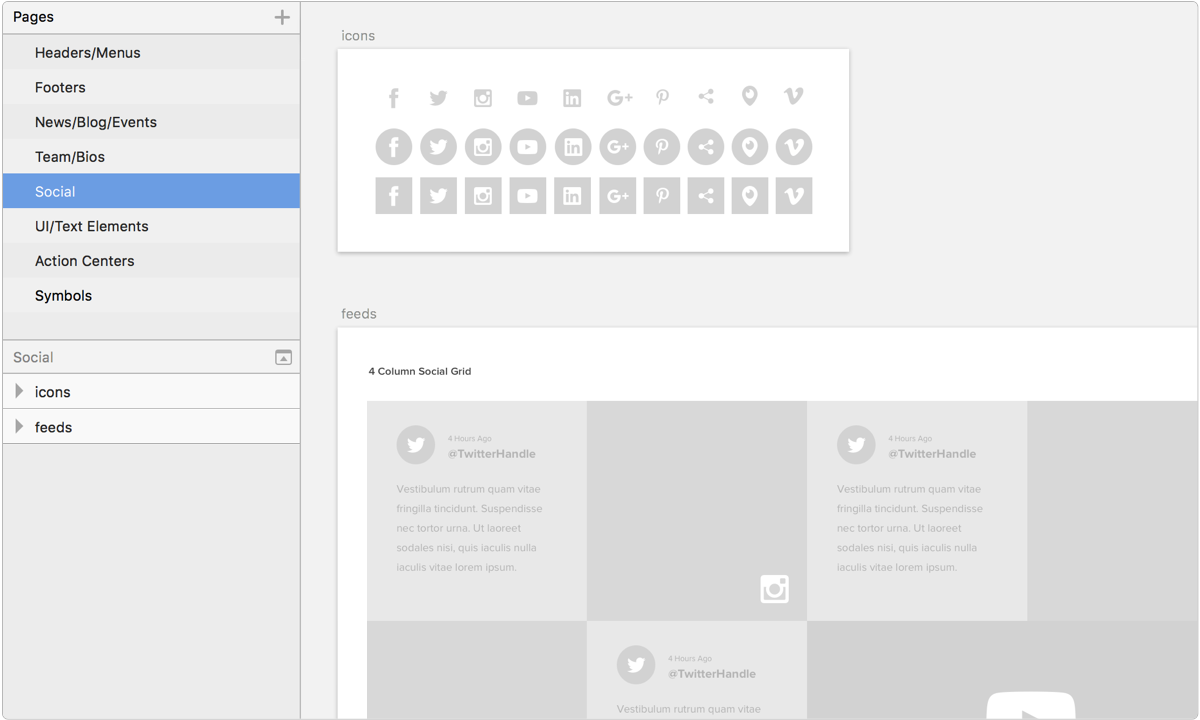Open the Headers/Menus page
This screenshot has height=720, width=1200.
[x=151, y=52]
